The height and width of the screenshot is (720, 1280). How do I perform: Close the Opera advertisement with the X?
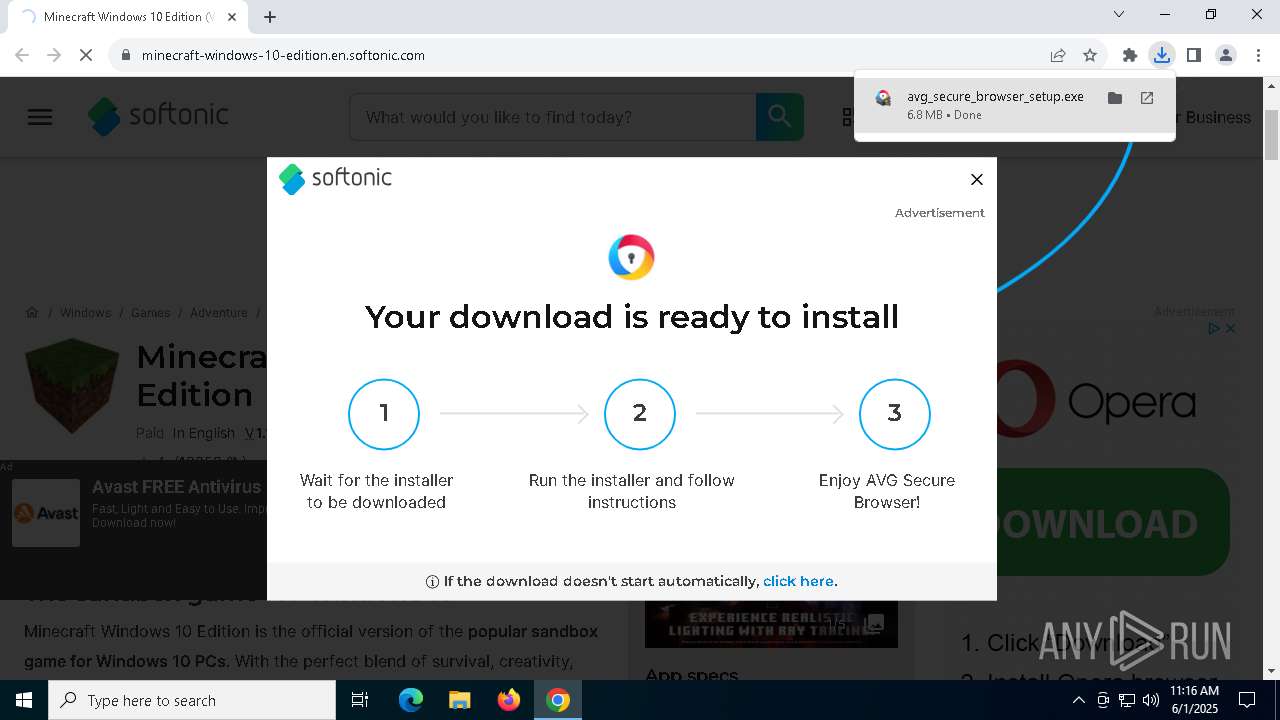(1231, 328)
